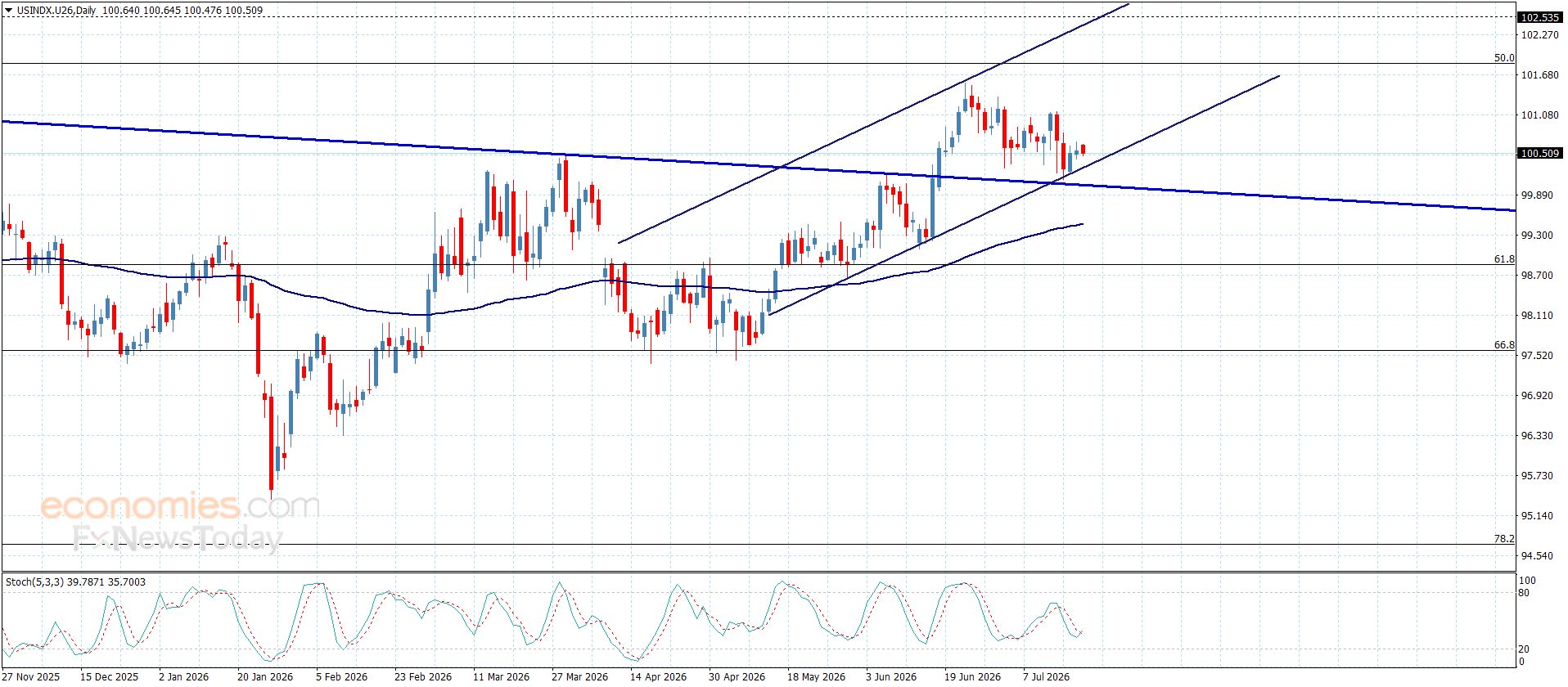
Task: Click the 15 Dec 2025 date label
Action: tap(110, 676)
